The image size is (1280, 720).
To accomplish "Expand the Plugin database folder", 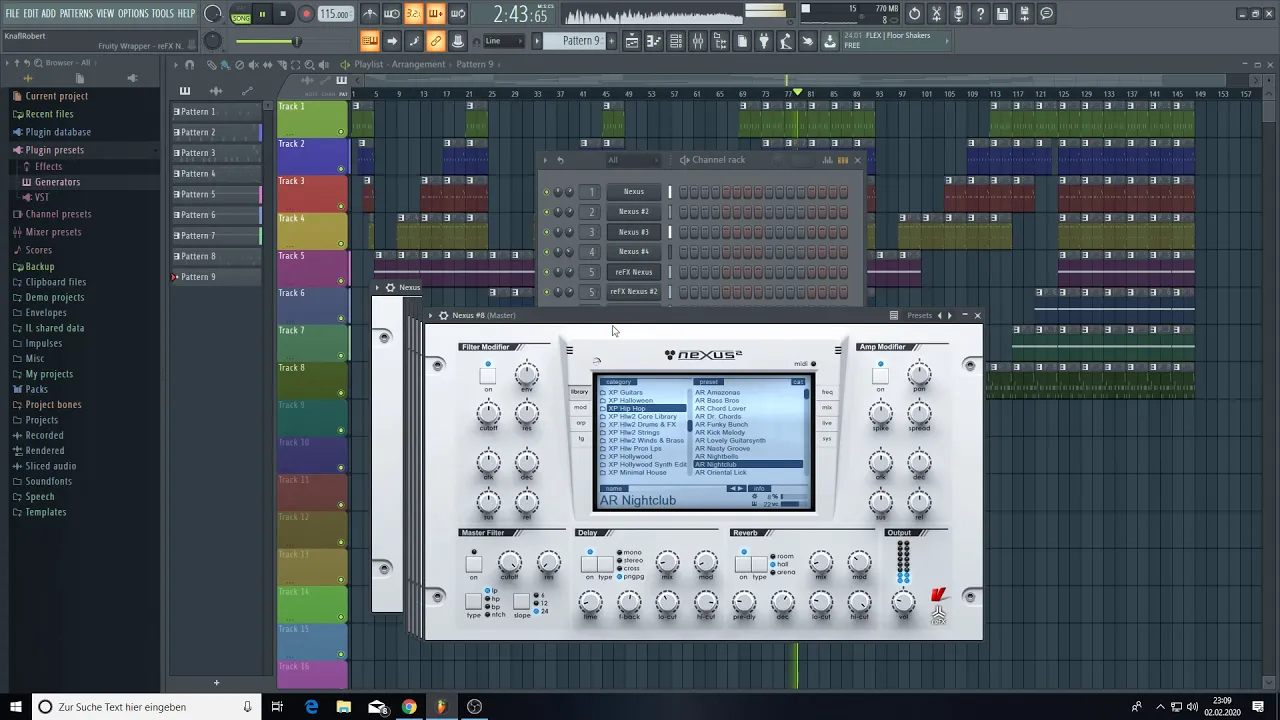I will coord(58,132).
